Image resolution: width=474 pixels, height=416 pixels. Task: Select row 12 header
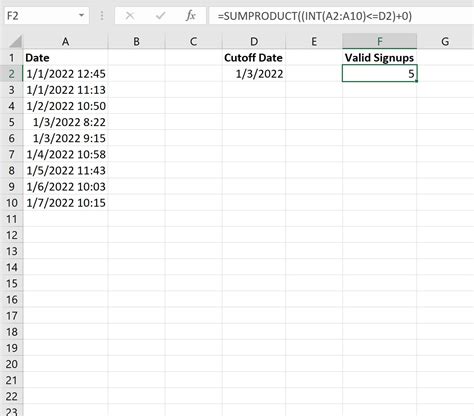(12, 235)
